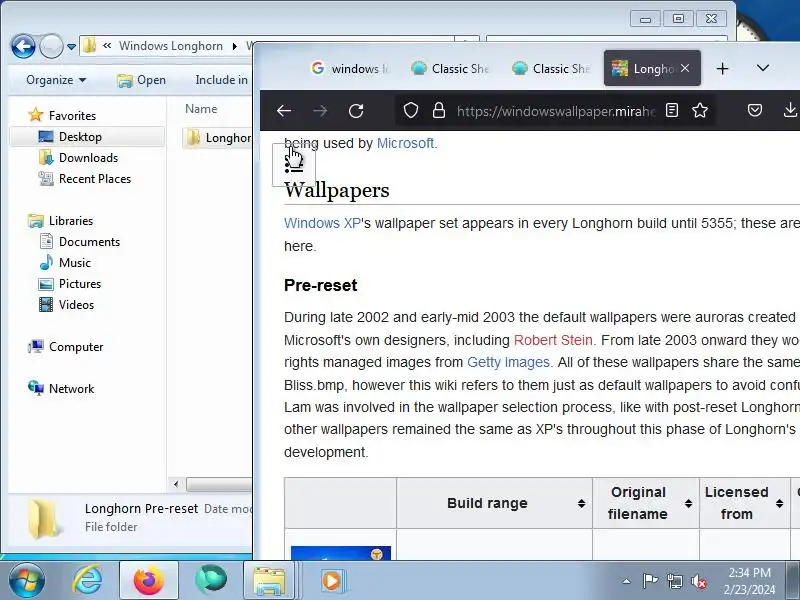
Task: Click the browser URL address field
Action: point(555,111)
